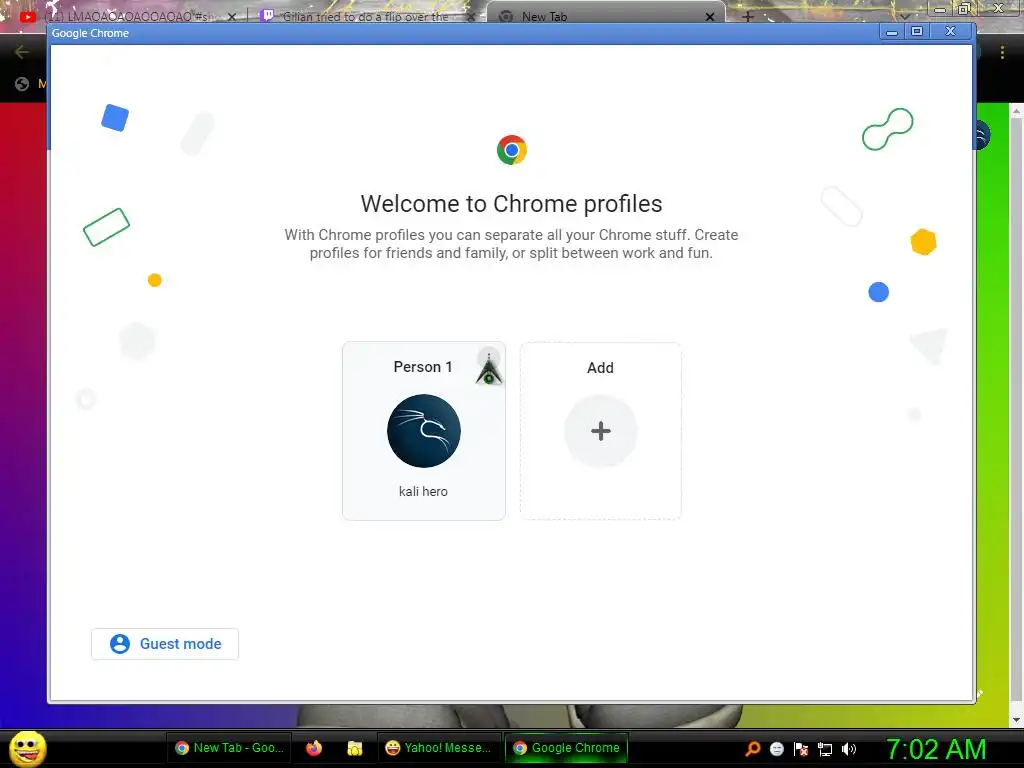This screenshot has height=768, width=1024.
Task: Enter Guest mode
Action: pyautogui.click(x=165, y=644)
